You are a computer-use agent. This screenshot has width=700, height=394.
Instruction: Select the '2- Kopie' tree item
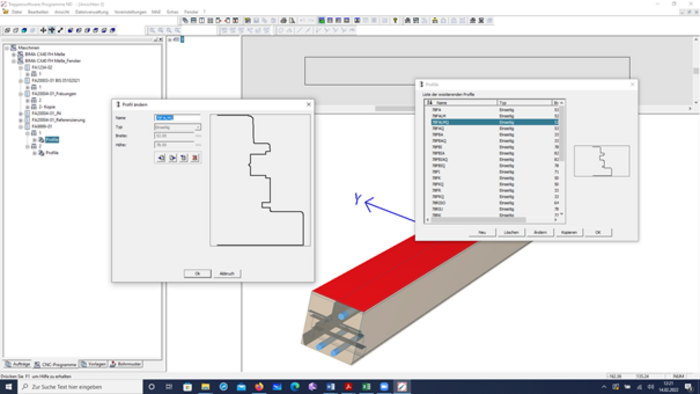point(46,107)
